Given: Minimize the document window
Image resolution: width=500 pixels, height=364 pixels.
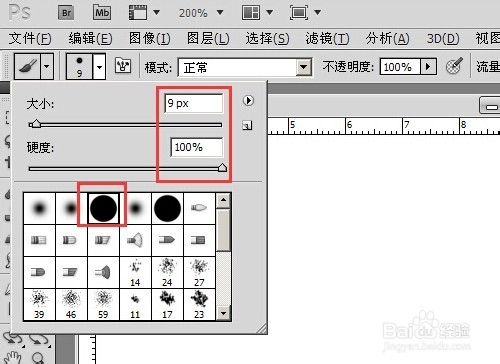Looking at the screenshot, I should click(x=491, y=106).
